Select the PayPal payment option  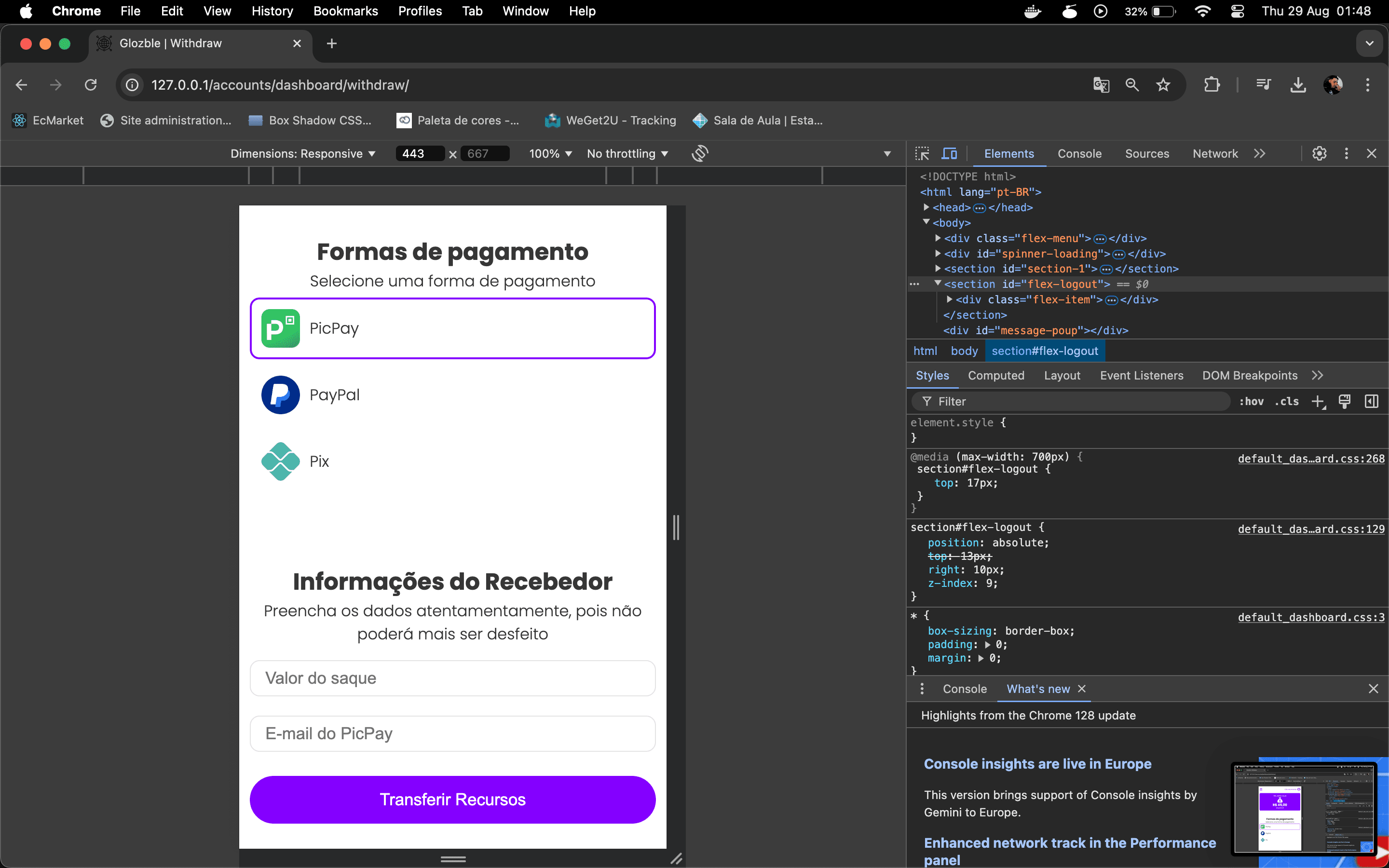coord(452,395)
